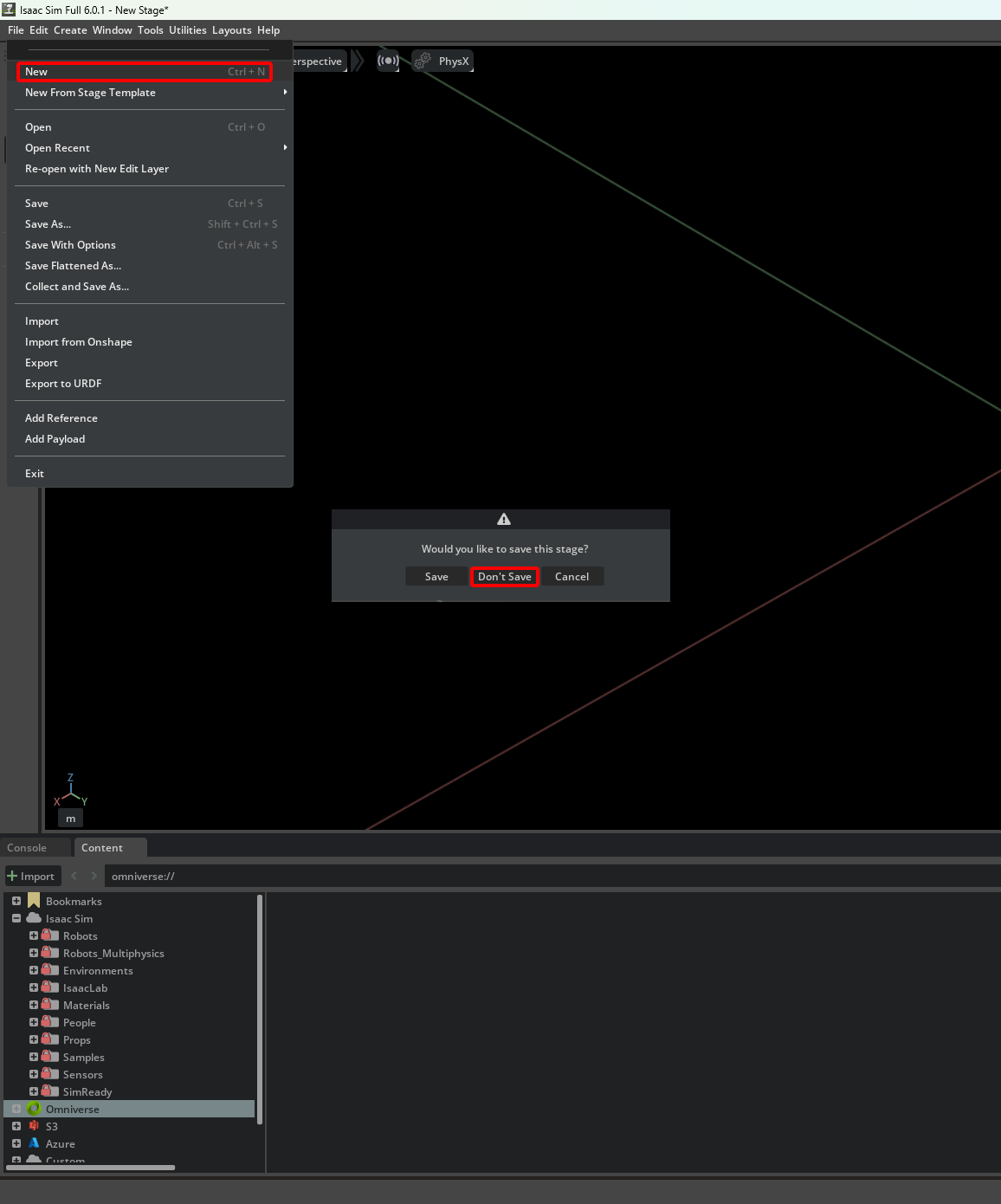
Task: Select the IsaacLab folder label
Action: point(86,988)
